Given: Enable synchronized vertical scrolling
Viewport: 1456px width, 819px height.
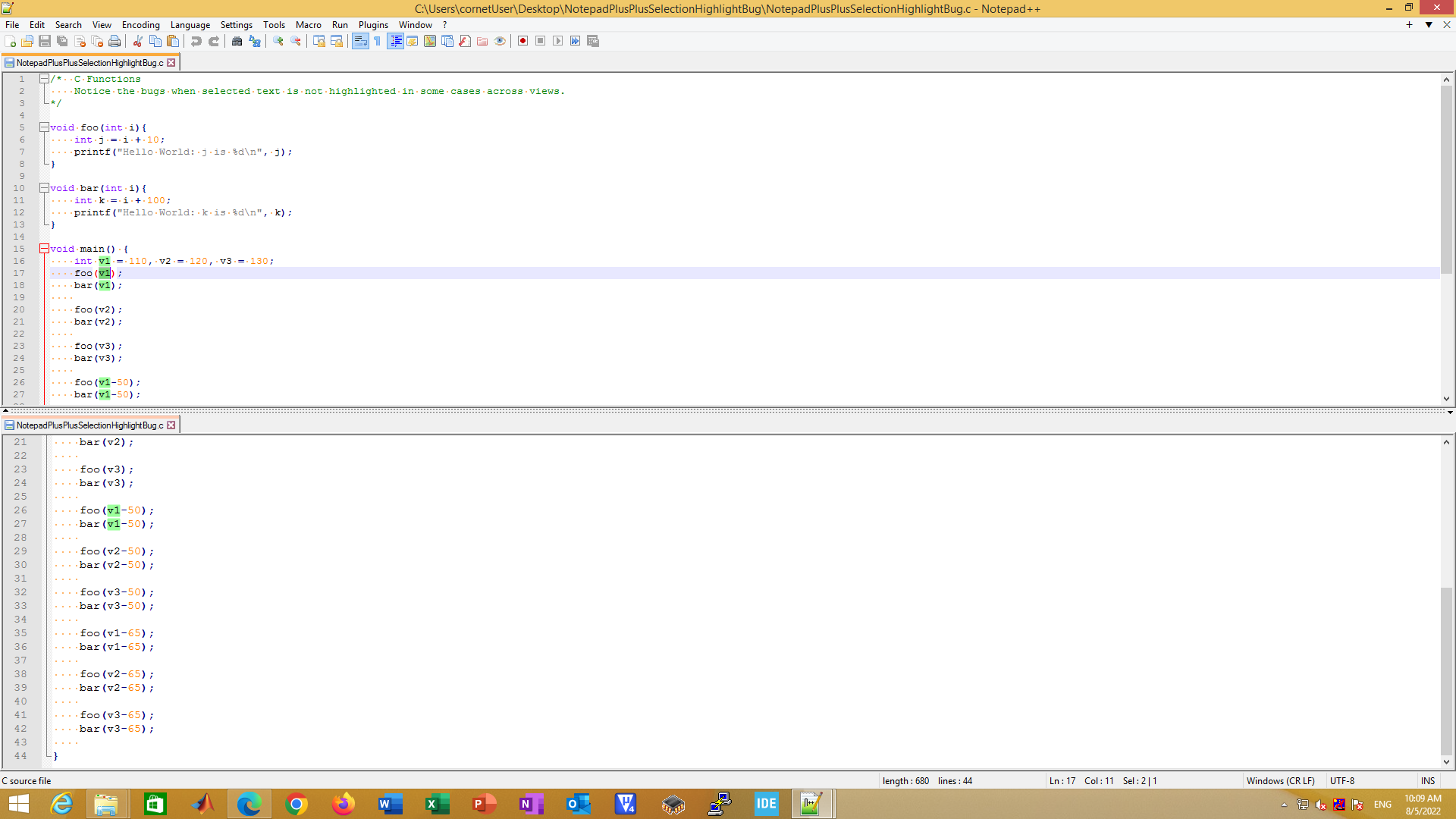Looking at the screenshot, I should (x=318, y=41).
